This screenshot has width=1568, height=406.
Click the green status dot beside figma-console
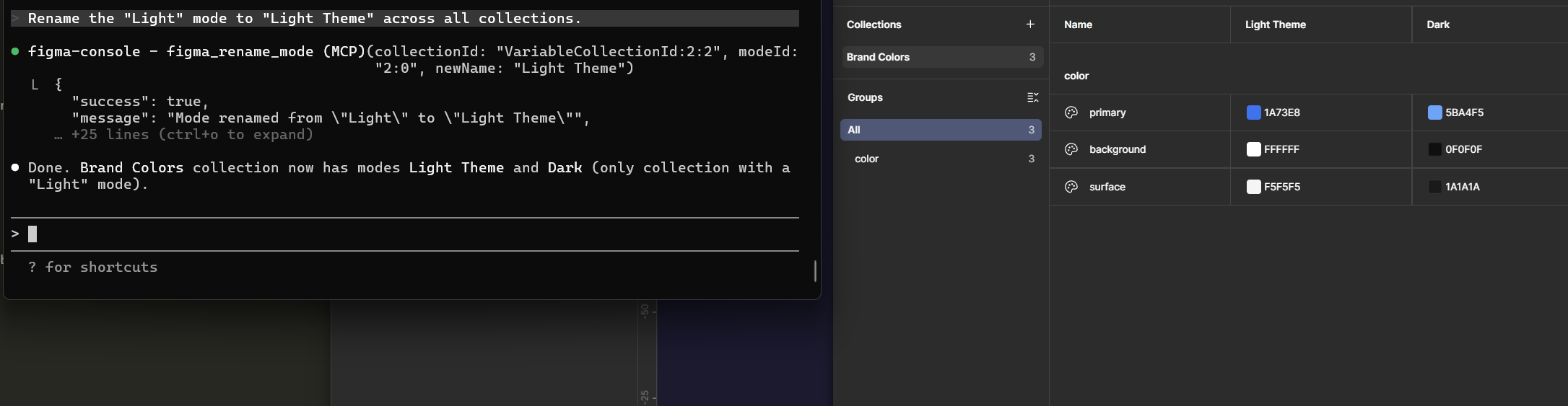tap(15, 52)
